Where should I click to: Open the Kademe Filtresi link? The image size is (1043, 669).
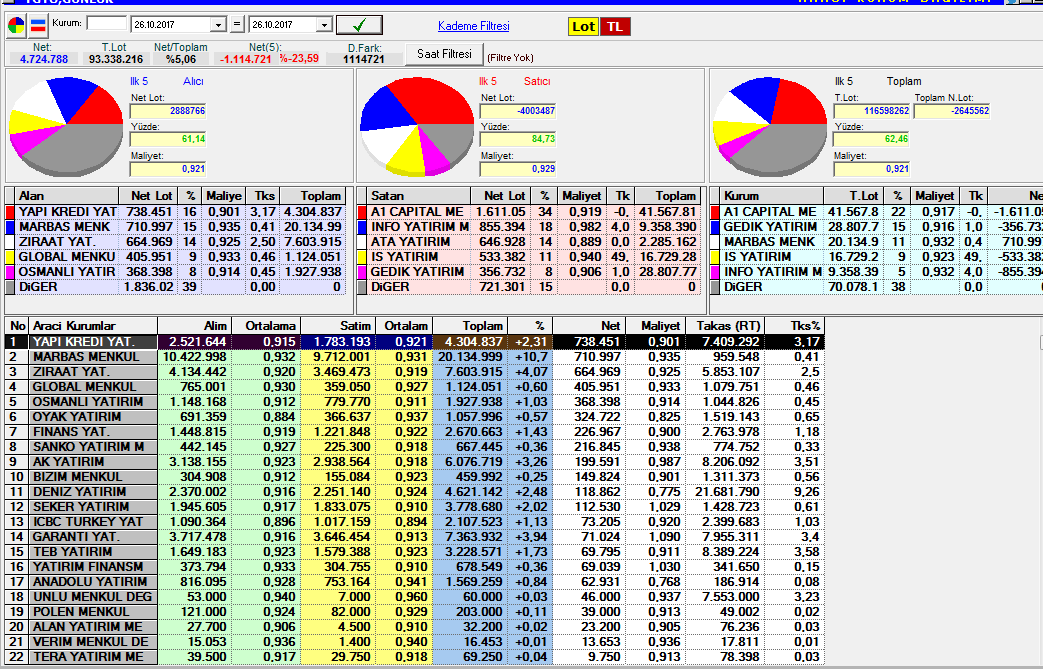(474, 26)
